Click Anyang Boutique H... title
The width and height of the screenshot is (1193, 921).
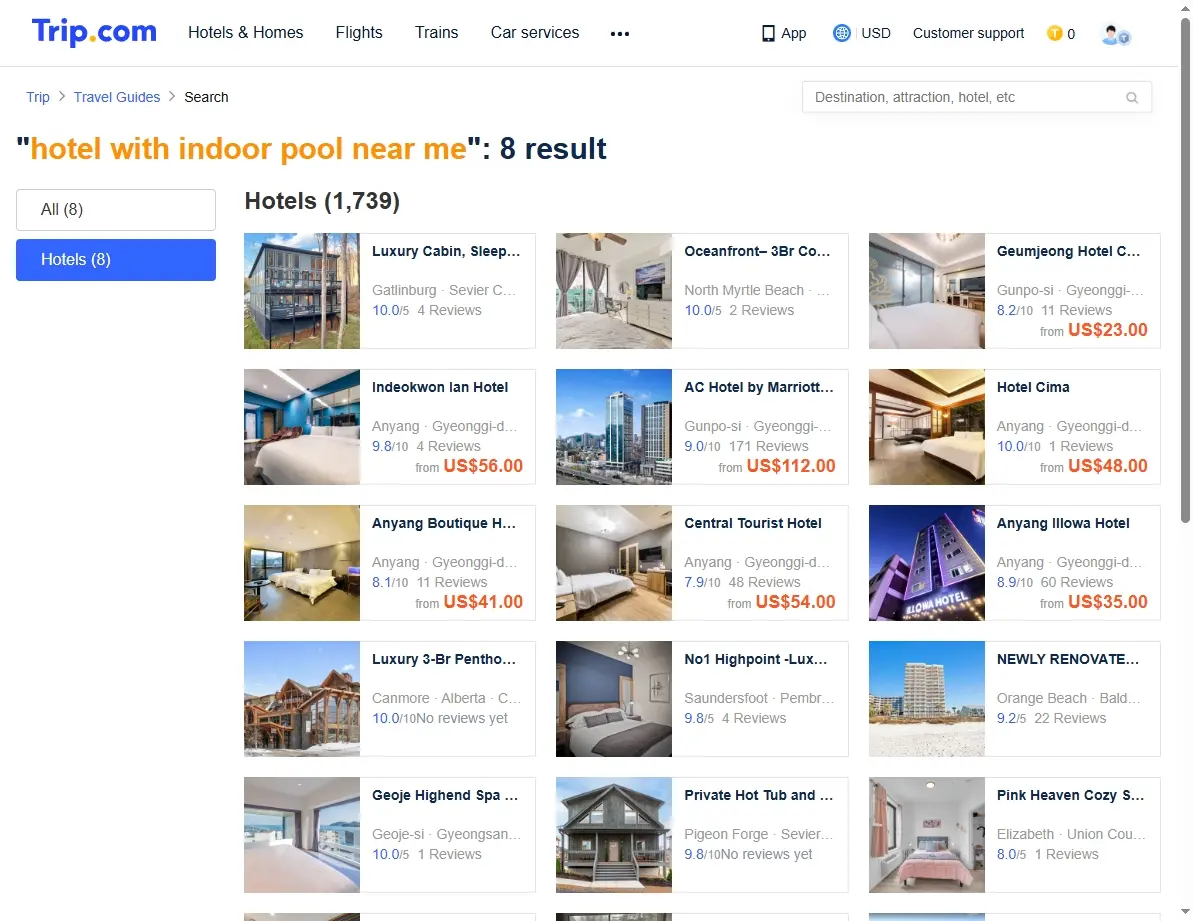click(444, 524)
